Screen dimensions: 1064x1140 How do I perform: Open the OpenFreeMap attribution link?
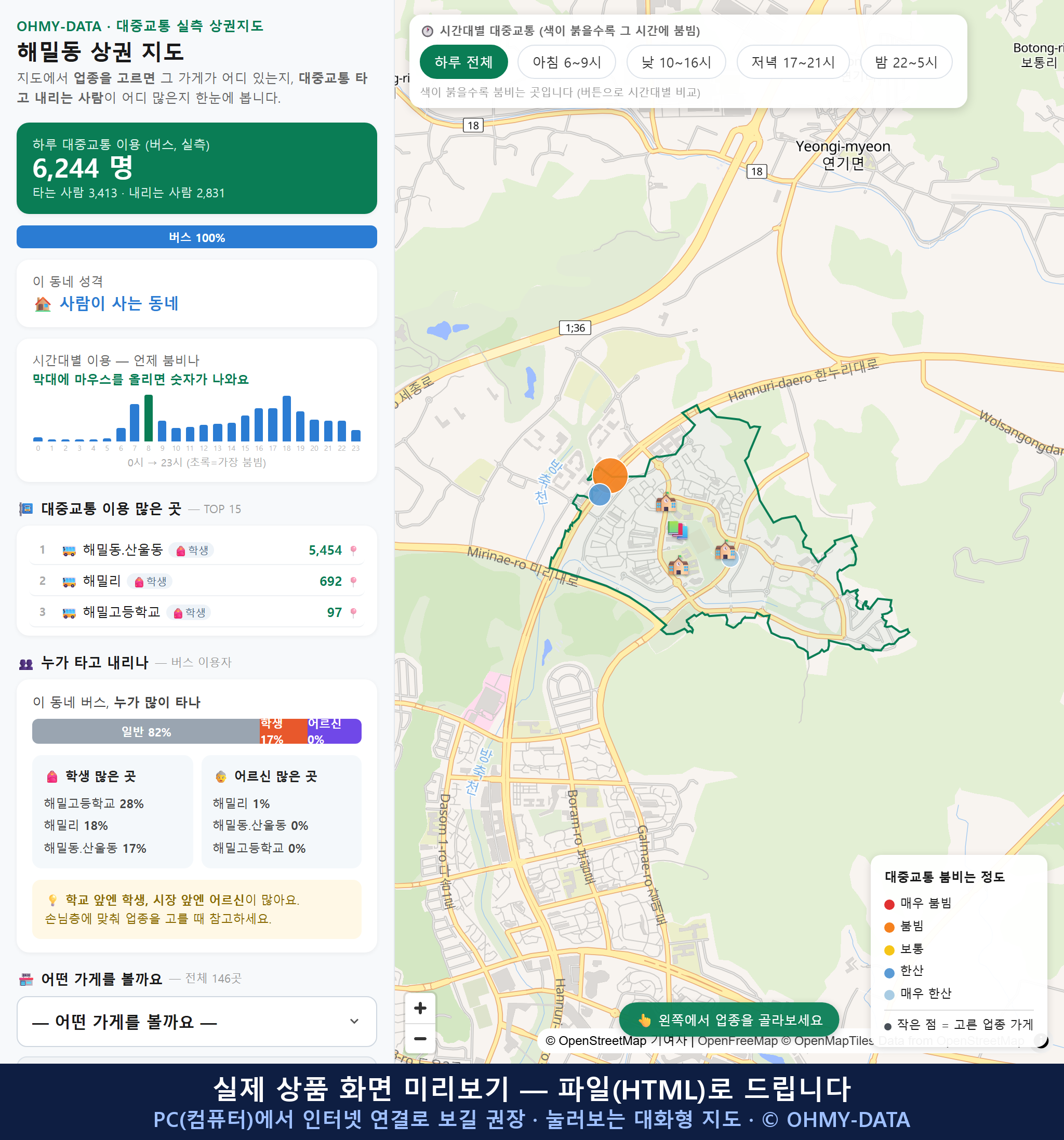tap(738, 1040)
